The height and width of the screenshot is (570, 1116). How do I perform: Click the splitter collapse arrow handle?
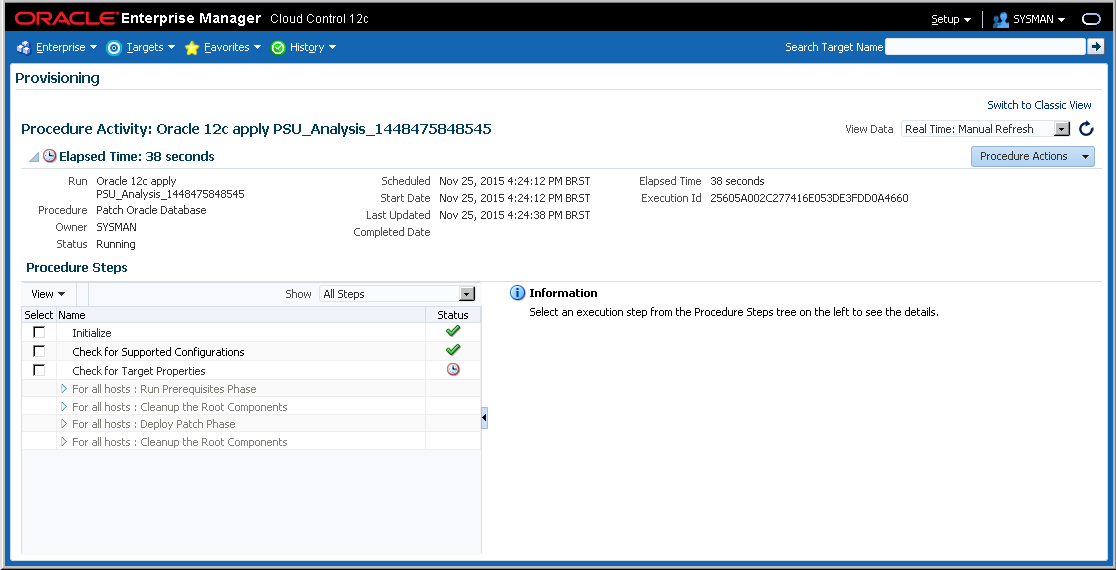485,418
